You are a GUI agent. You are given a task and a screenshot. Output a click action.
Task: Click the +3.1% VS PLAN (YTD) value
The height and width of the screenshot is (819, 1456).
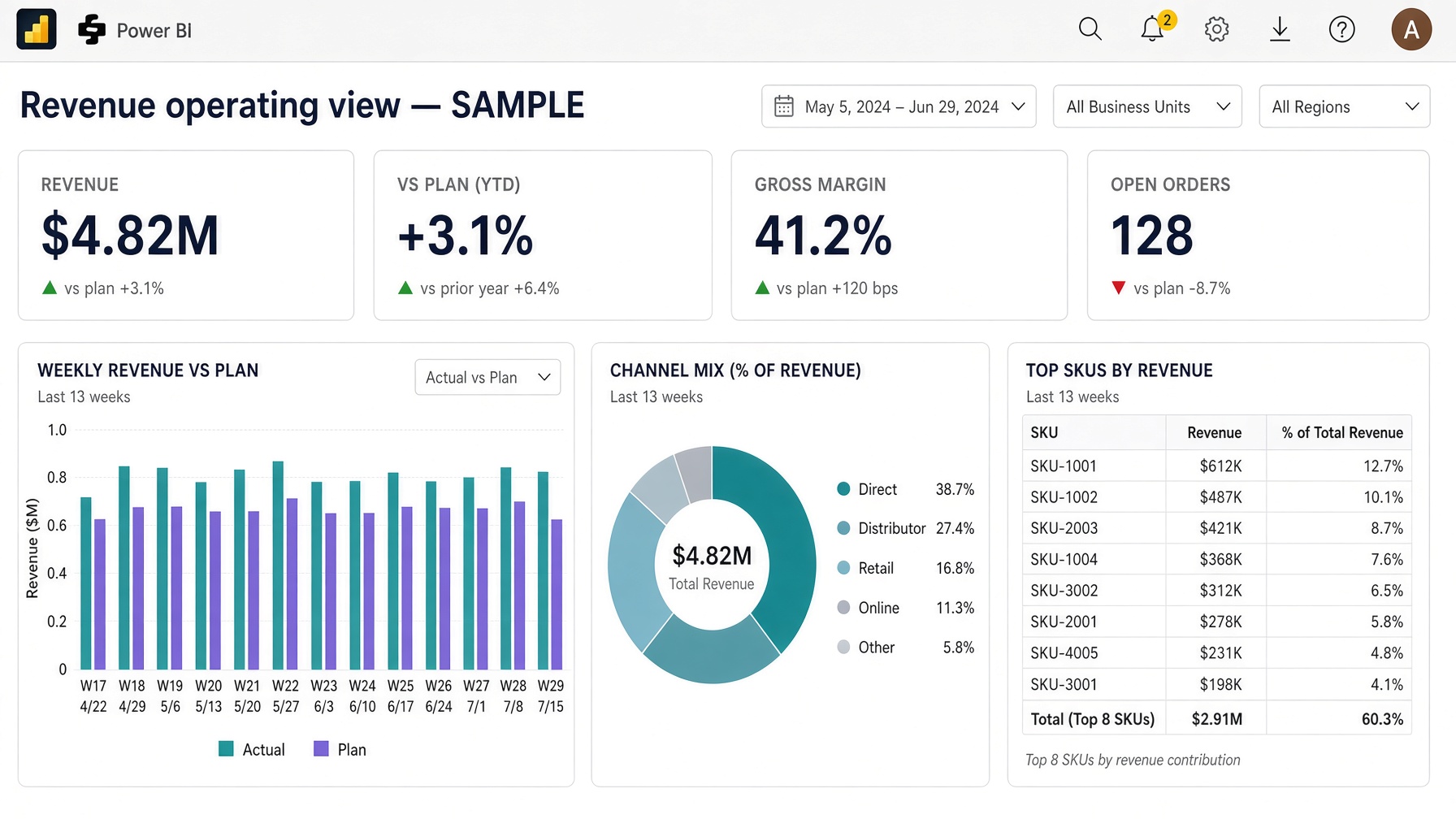(465, 235)
